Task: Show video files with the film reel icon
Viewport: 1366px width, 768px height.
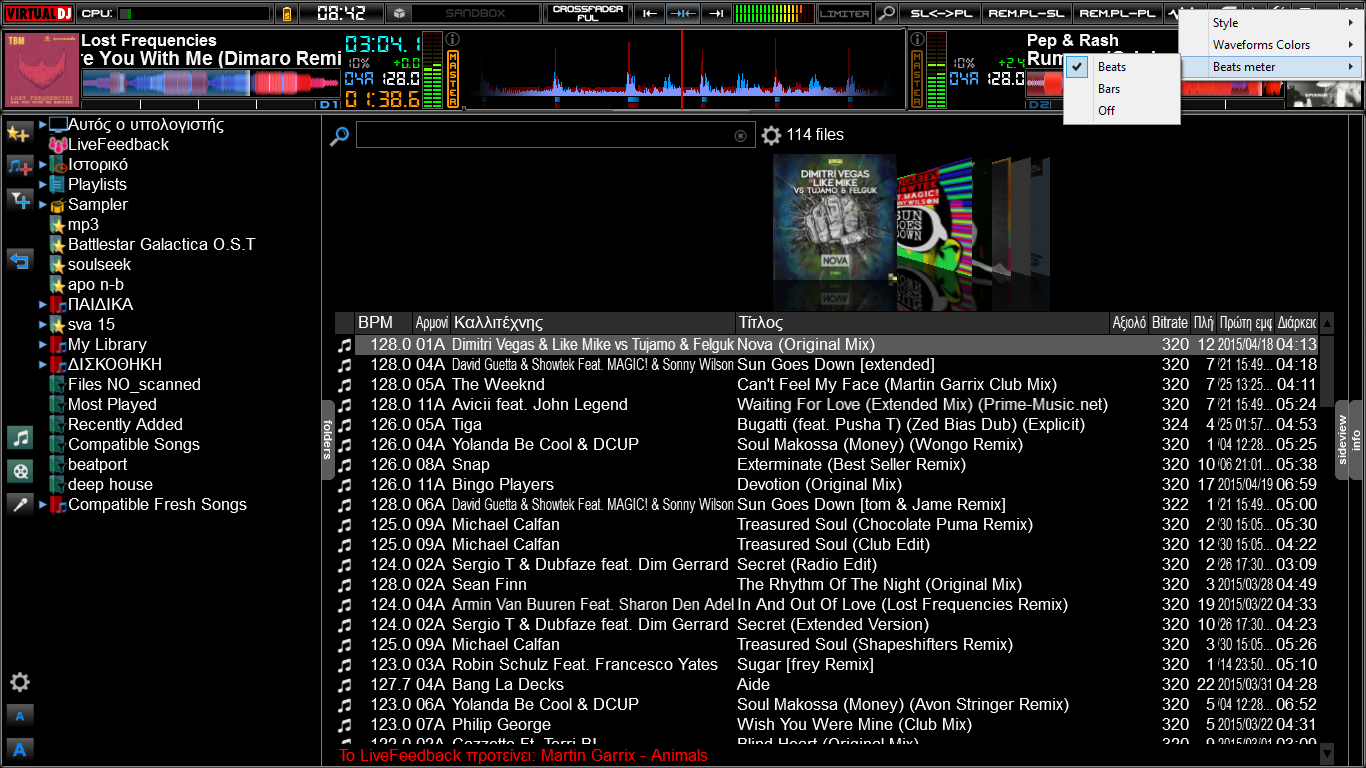Action: [x=19, y=470]
